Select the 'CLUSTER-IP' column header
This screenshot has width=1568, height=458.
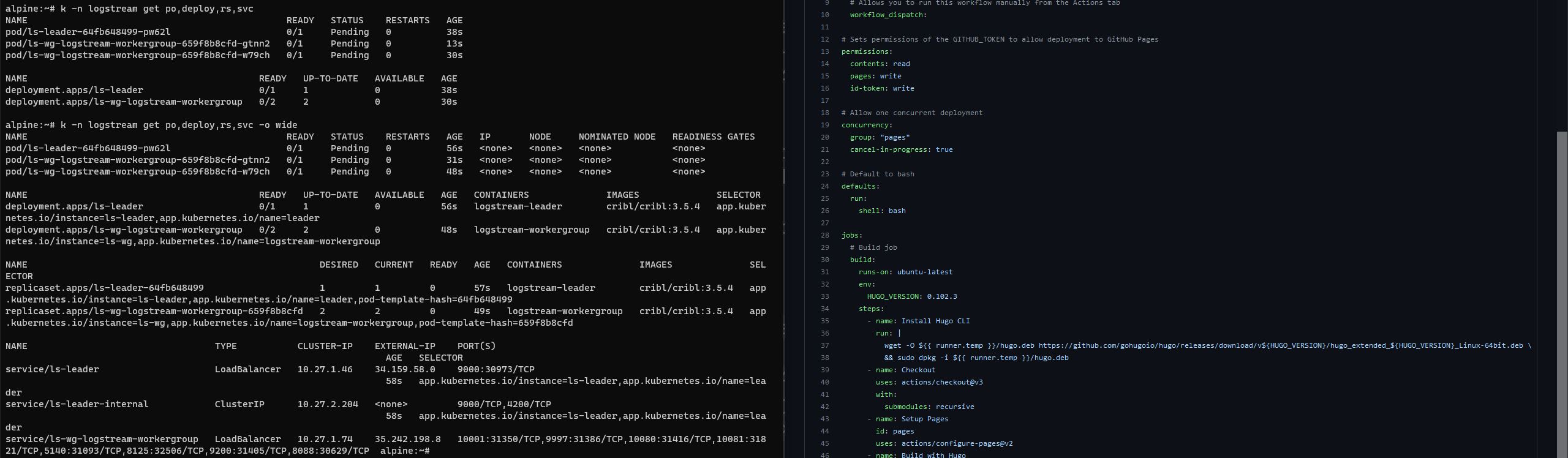click(325, 346)
